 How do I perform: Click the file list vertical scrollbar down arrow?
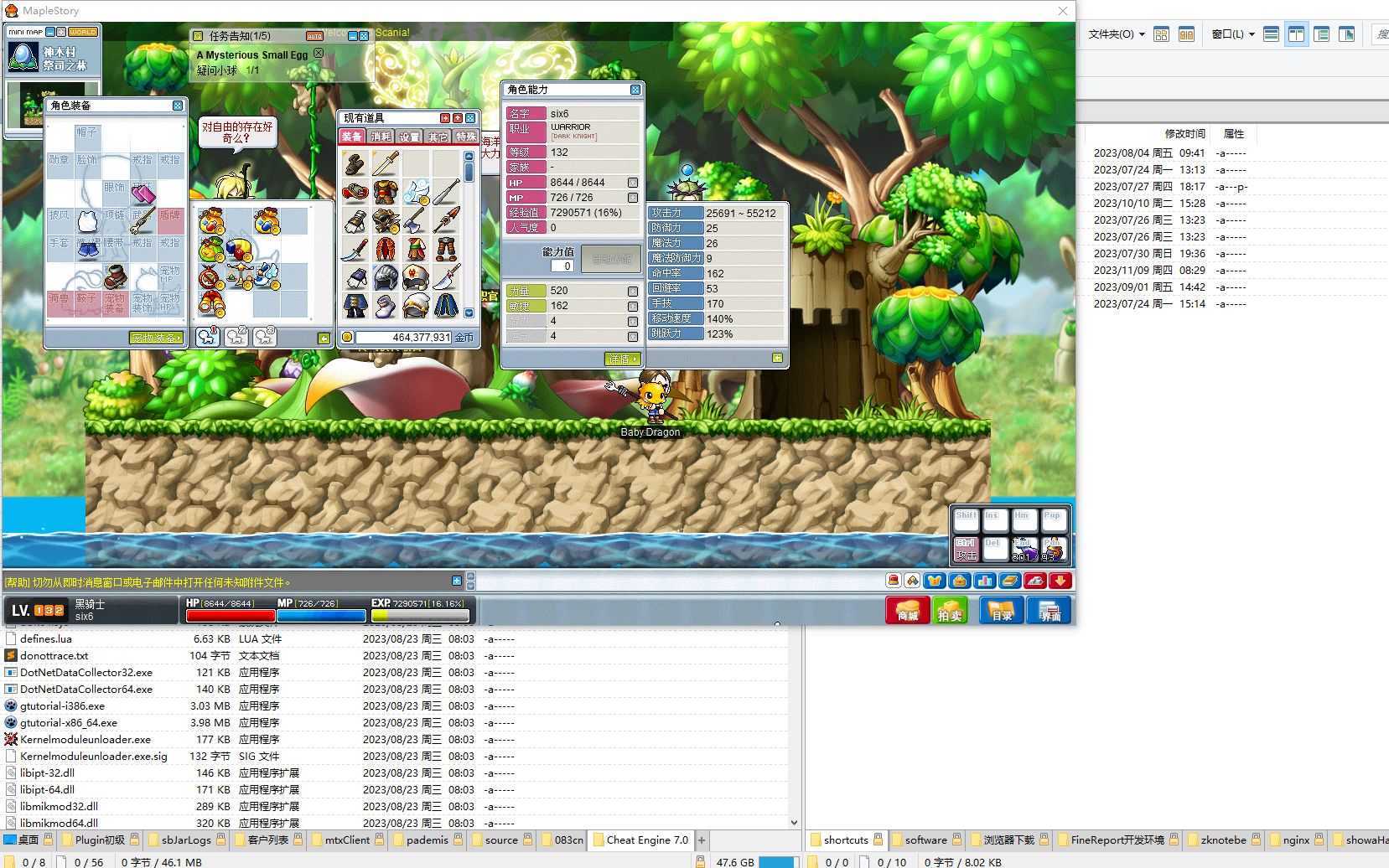coord(794,823)
